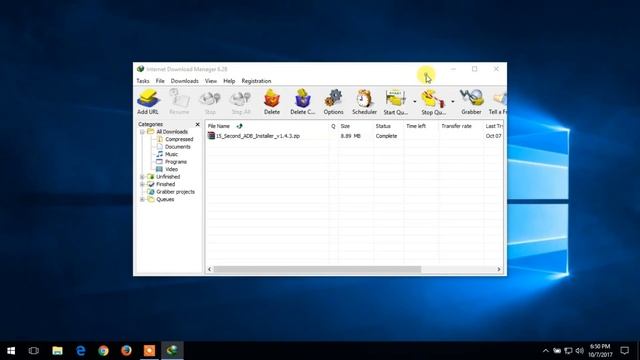Open the Stop Queue dropdown arrow
640x360 pixels.
click(x=453, y=101)
